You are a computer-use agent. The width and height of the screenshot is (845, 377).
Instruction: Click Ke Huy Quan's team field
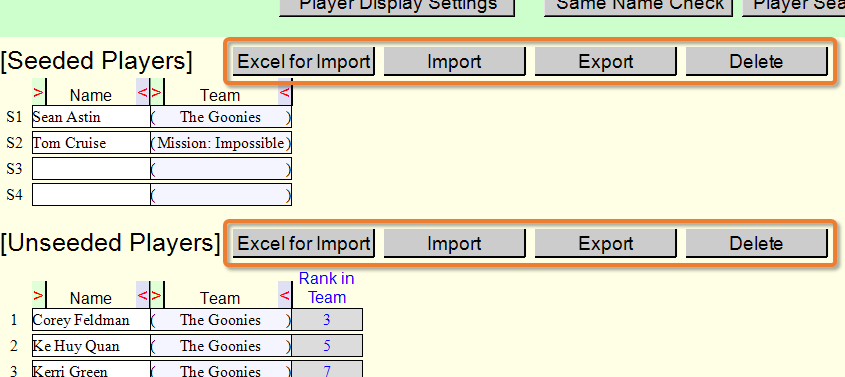point(221,345)
